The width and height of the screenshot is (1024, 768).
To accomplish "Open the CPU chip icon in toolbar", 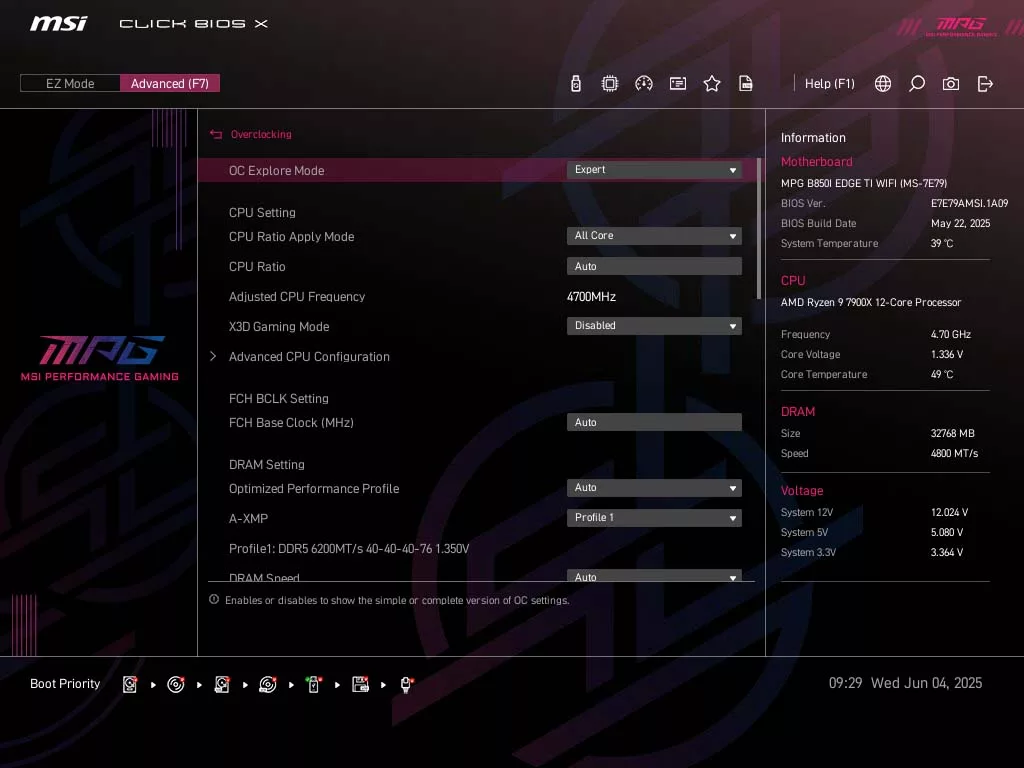I will pyautogui.click(x=609, y=84).
